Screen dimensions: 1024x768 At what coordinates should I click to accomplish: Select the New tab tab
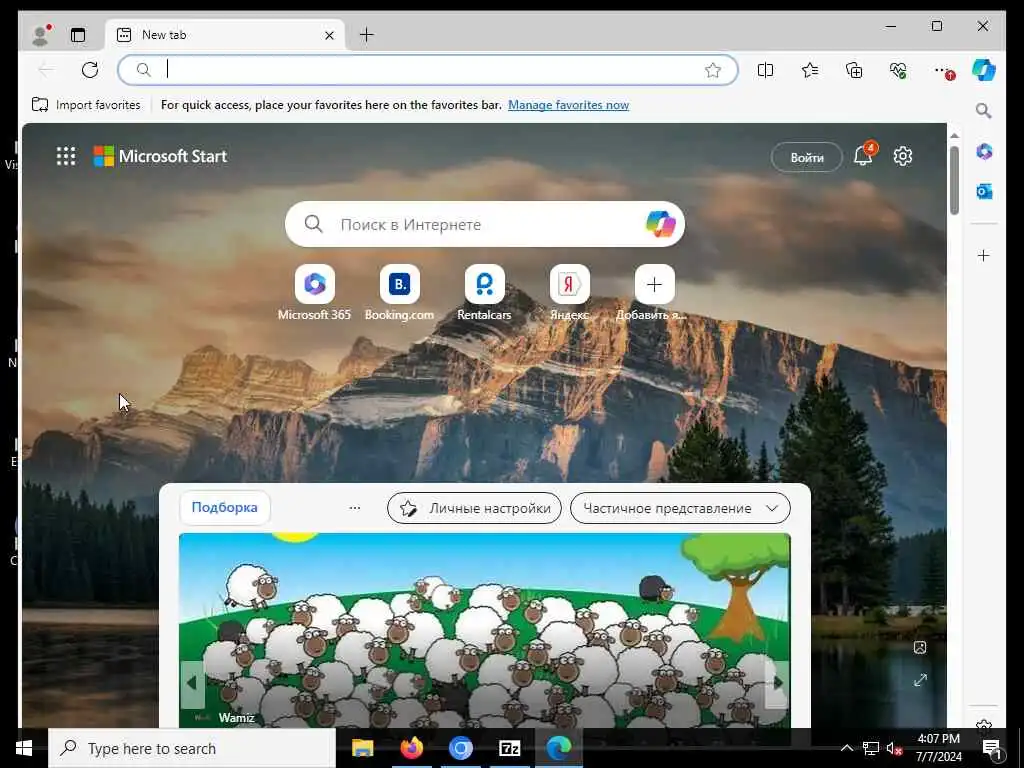pos(225,35)
